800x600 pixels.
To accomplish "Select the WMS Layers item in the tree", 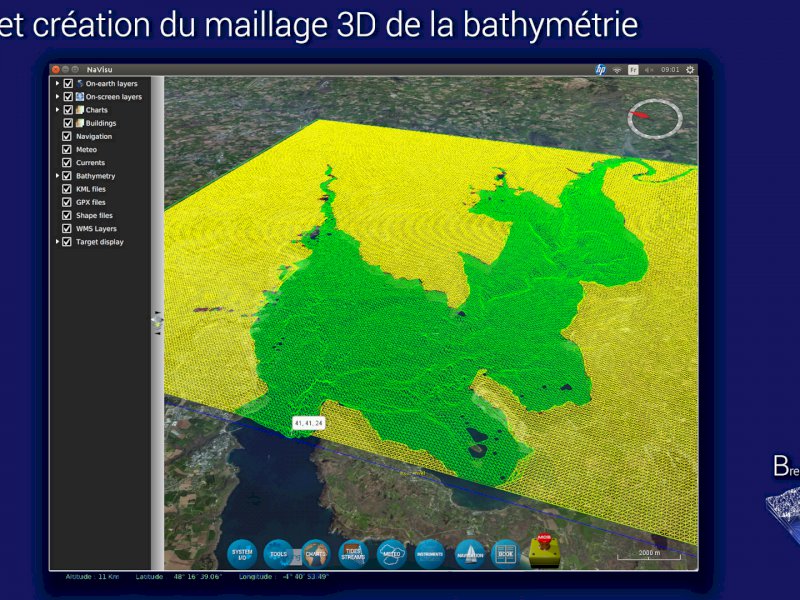I will pos(96,228).
